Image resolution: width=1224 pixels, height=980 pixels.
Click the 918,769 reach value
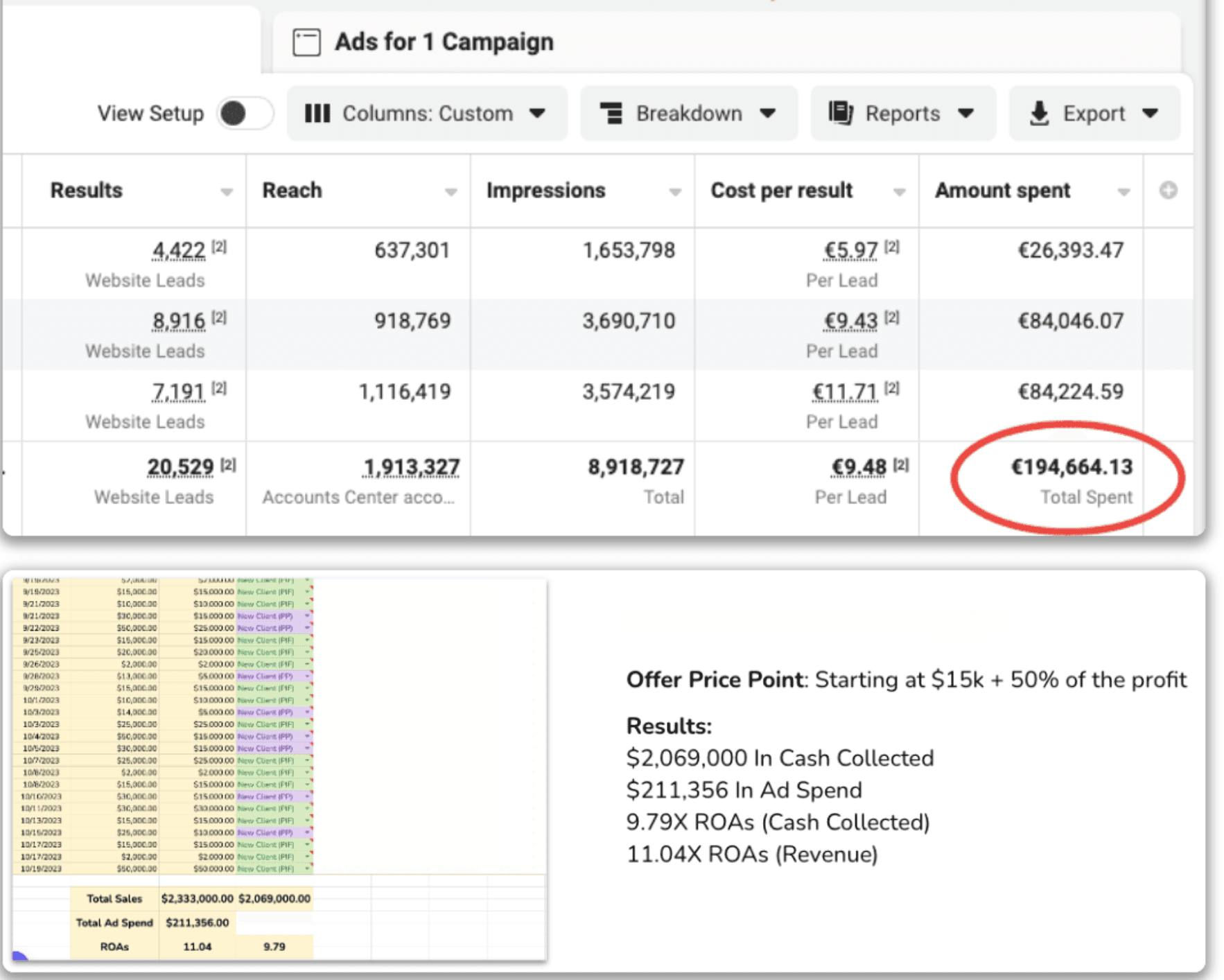(412, 321)
